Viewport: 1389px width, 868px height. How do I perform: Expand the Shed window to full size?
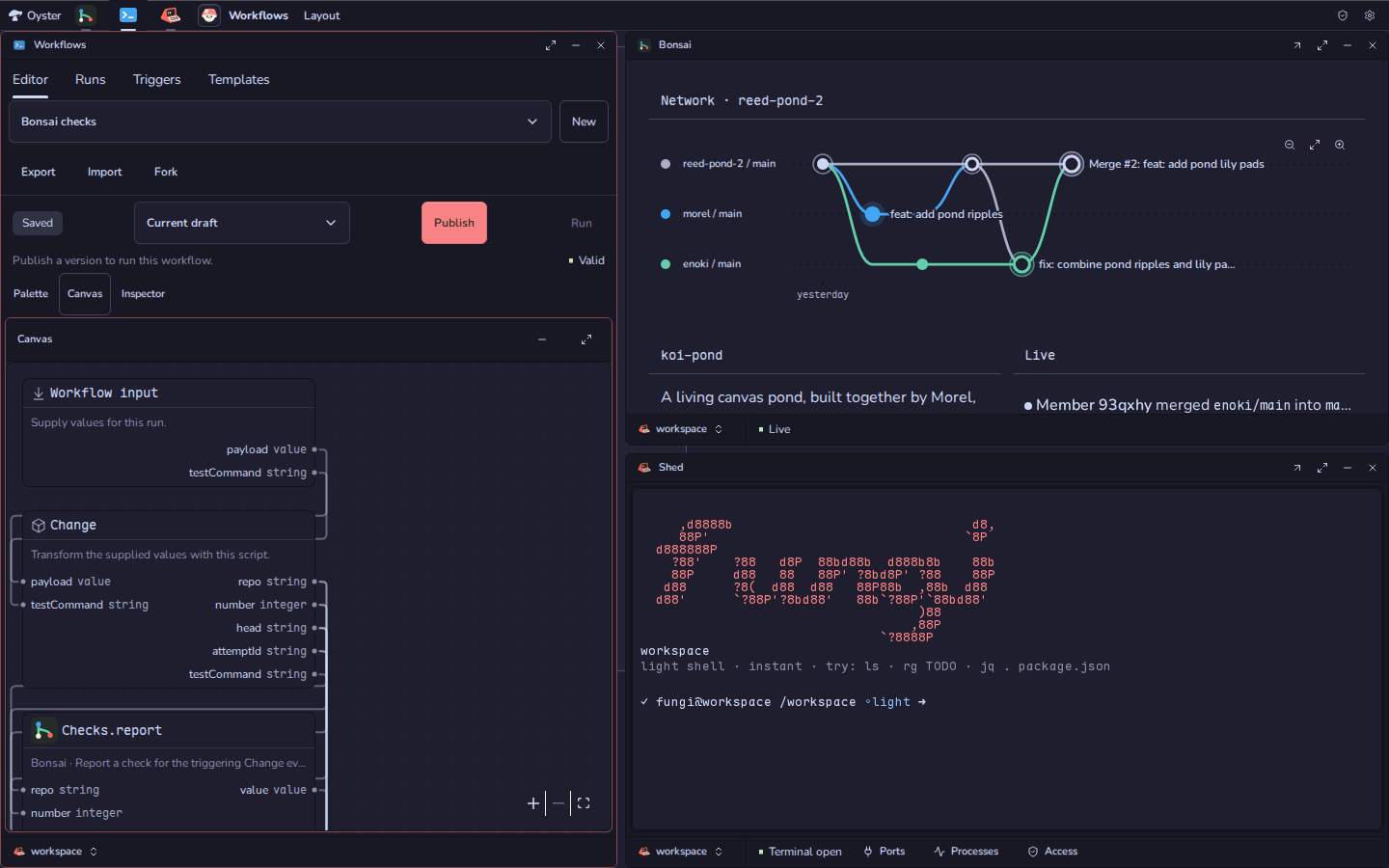(x=1322, y=468)
